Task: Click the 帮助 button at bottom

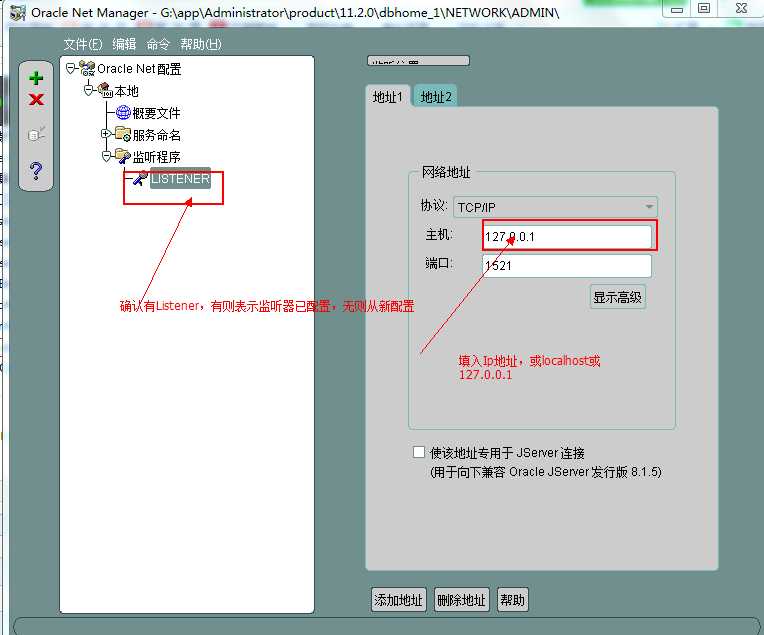Action: point(512,599)
